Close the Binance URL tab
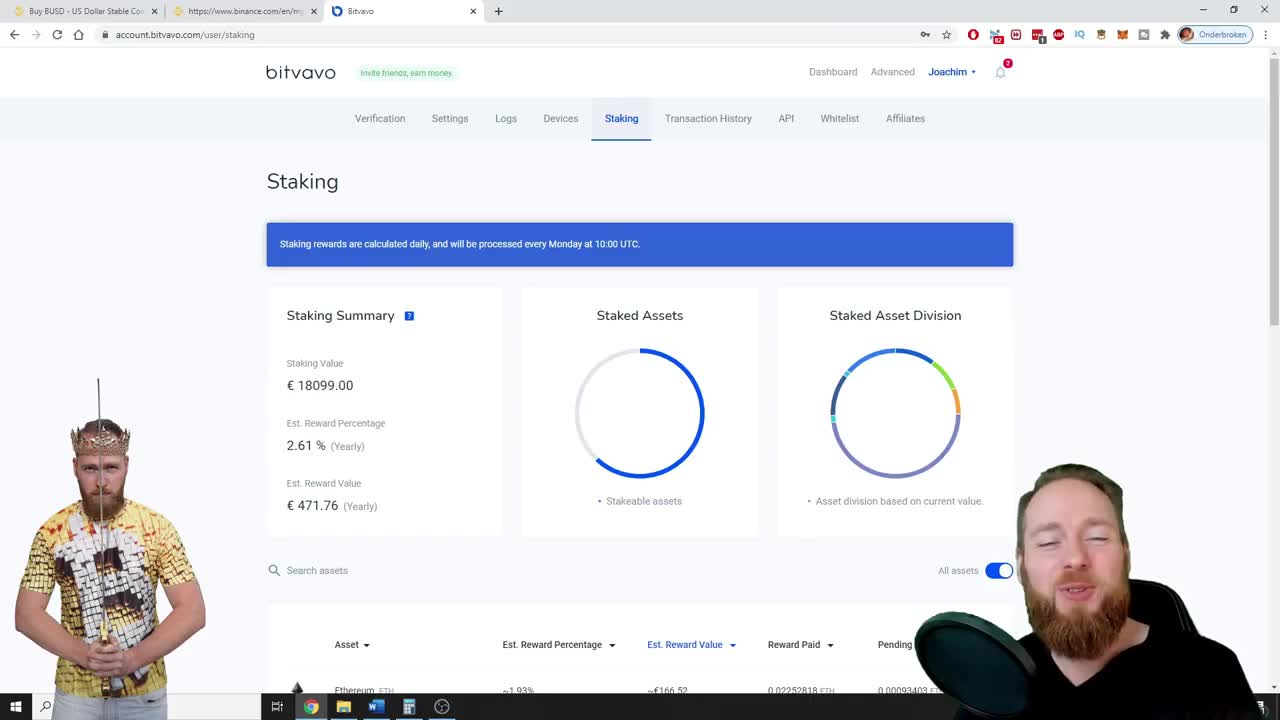This screenshot has width=1280, height=720. (x=313, y=11)
